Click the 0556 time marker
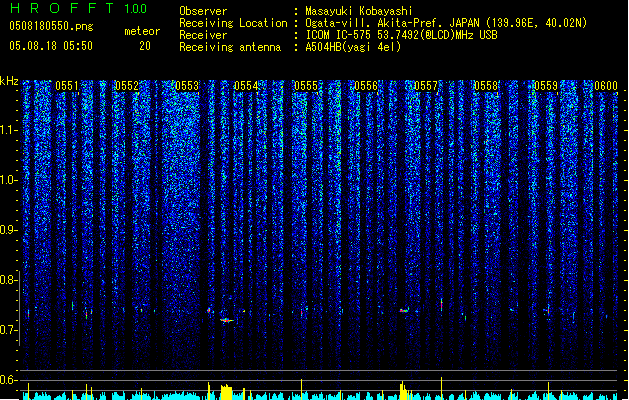 (366, 86)
